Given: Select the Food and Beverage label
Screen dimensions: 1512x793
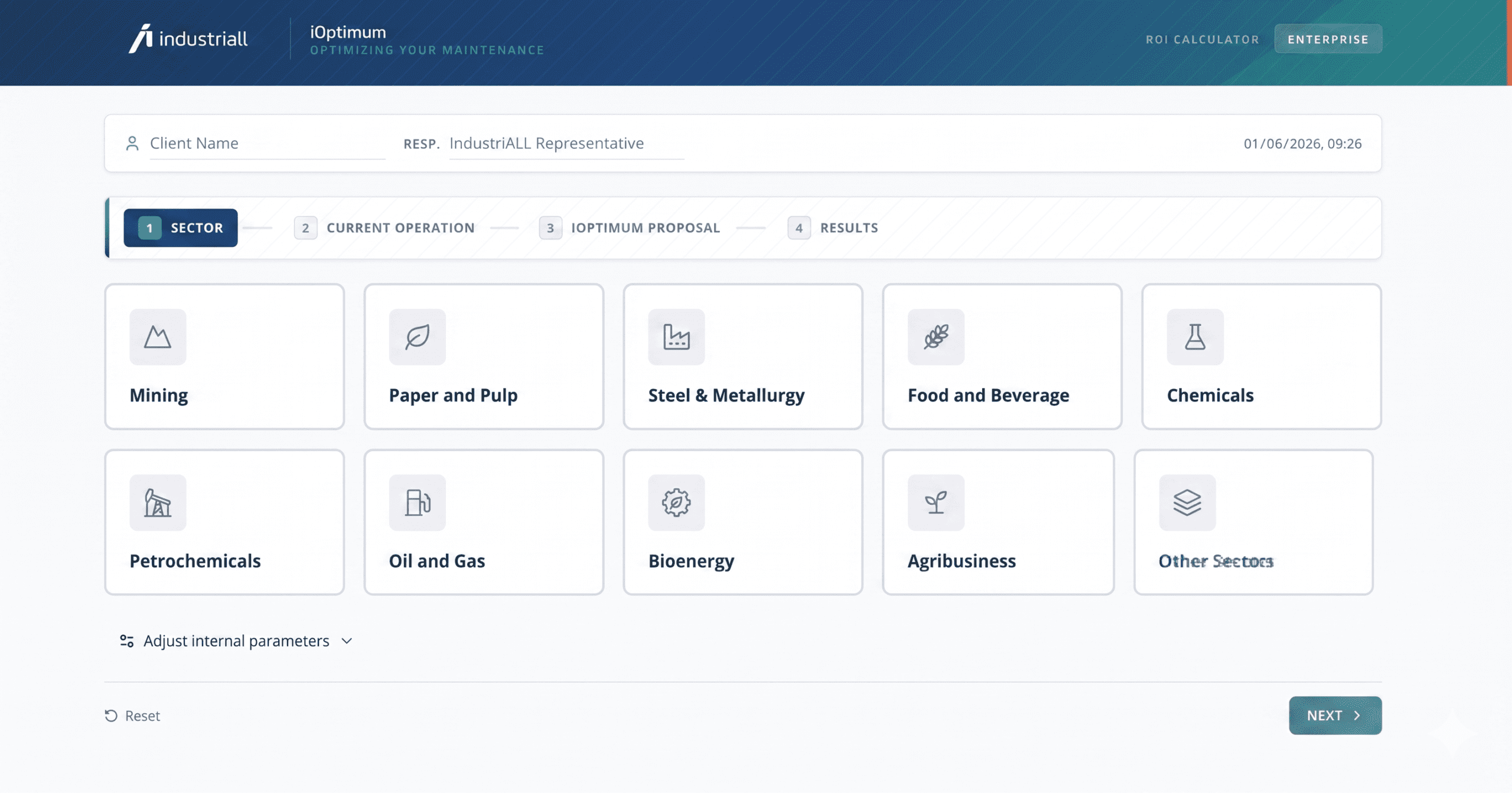Looking at the screenshot, I should click(x=988, y=395).
